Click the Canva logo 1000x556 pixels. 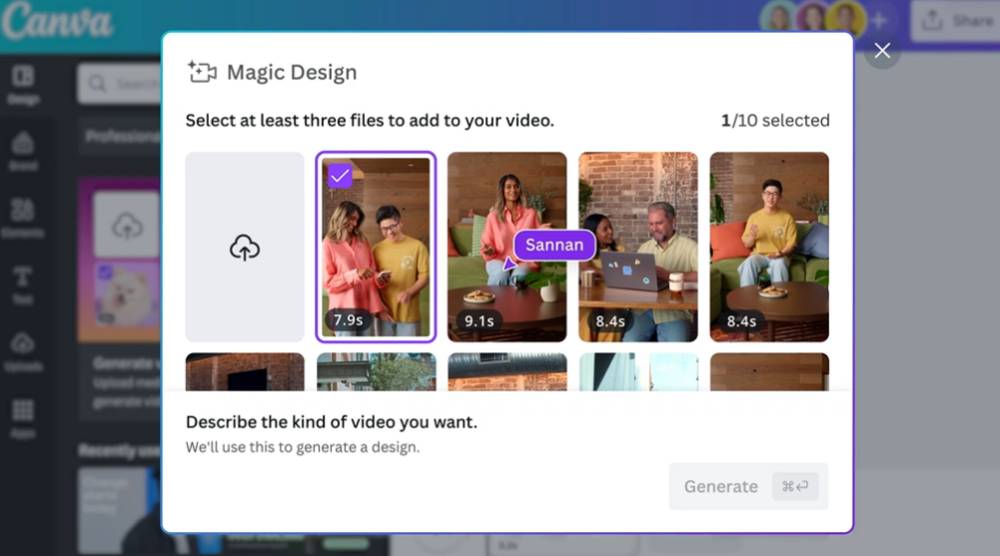click(x=57, y=20)
